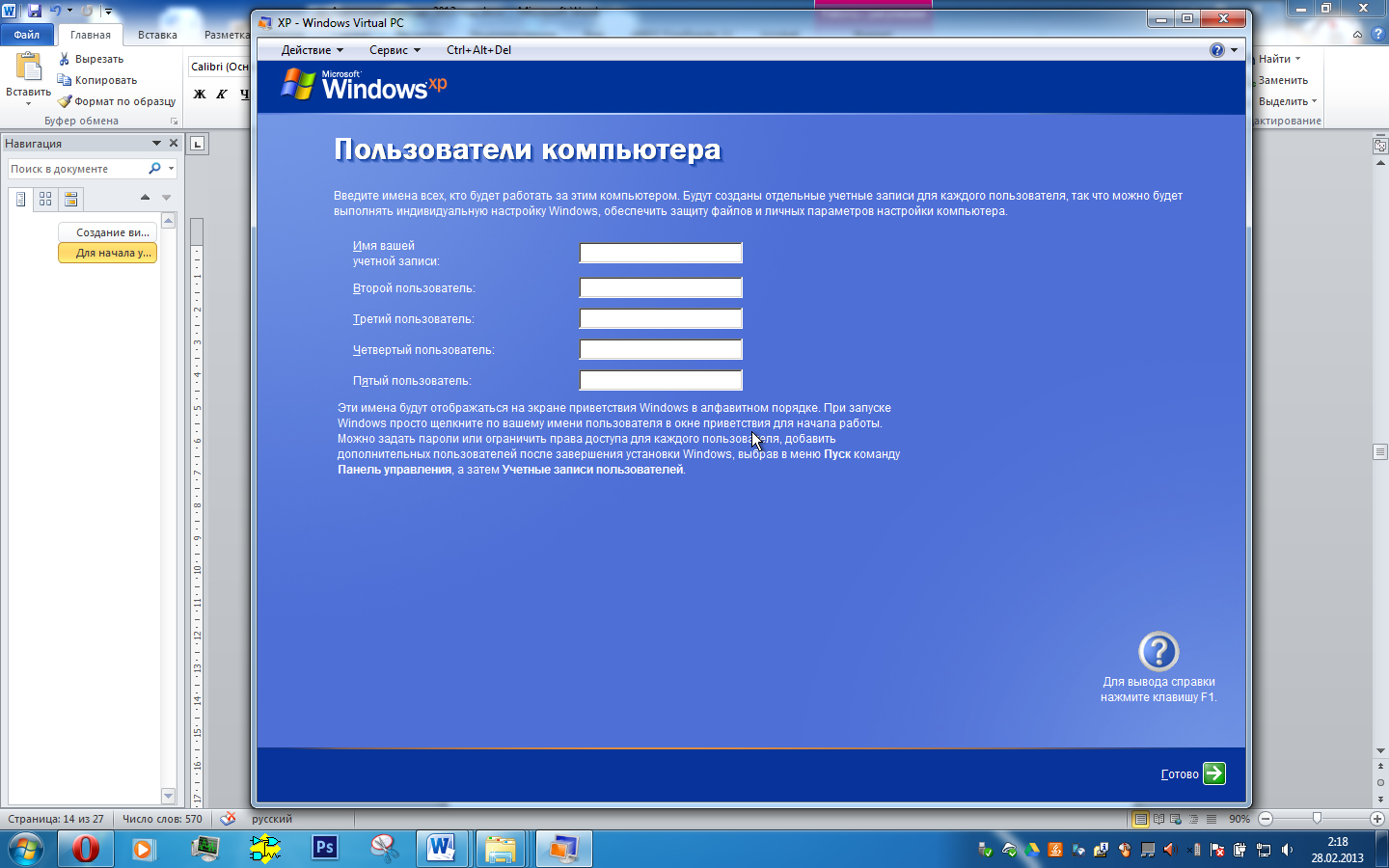Open the Calibri font name combo box

pyautogui.click(x=219, y=67)
